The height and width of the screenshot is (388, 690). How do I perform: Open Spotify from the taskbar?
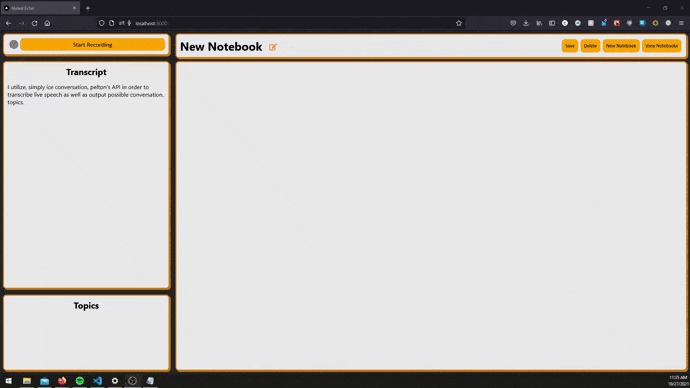[80, 381]
